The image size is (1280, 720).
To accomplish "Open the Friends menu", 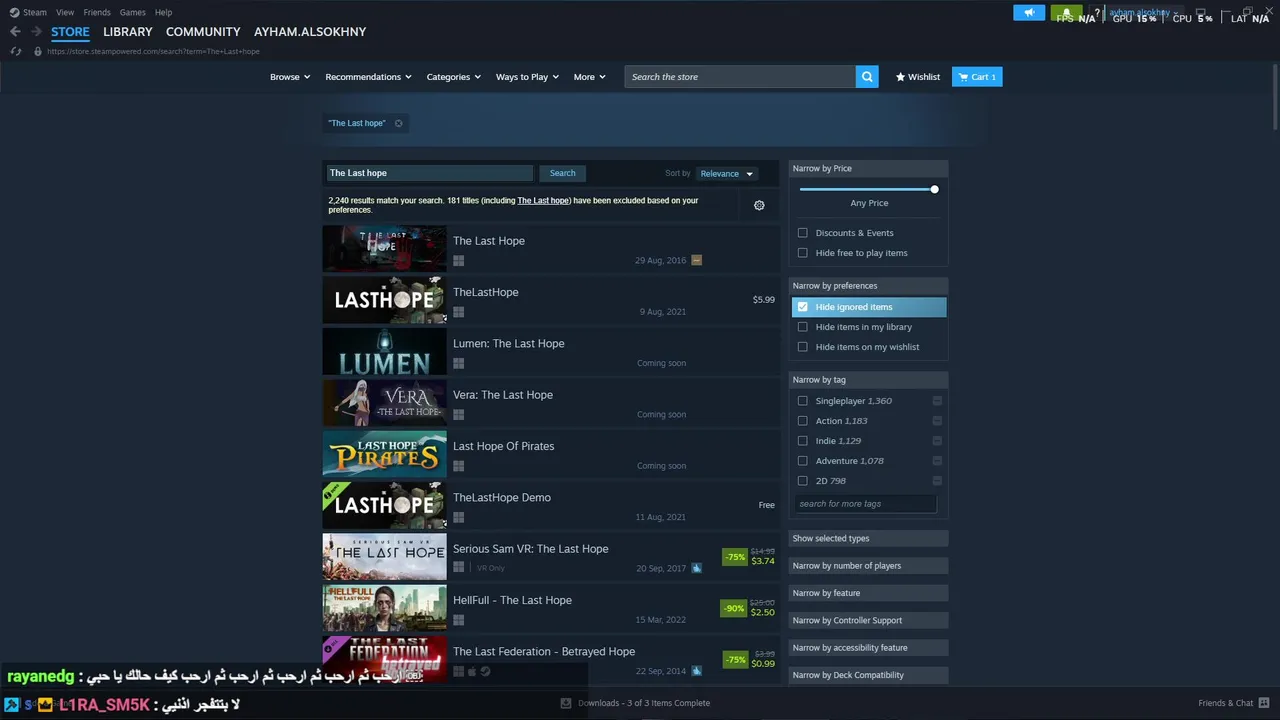I will pos(97,12).
